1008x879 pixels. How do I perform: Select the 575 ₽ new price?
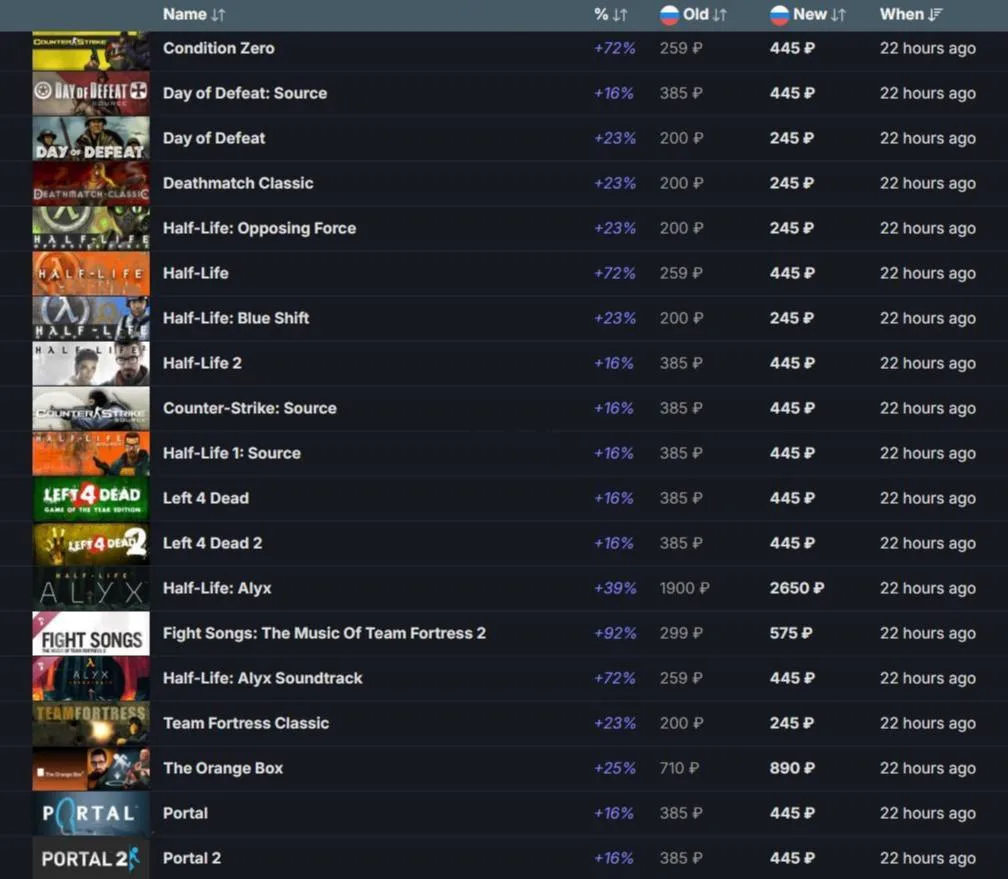tap(791, 633)
